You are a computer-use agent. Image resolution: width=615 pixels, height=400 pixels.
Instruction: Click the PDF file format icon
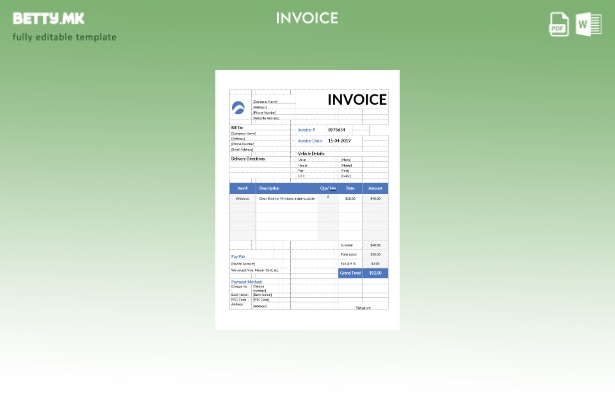559,25
